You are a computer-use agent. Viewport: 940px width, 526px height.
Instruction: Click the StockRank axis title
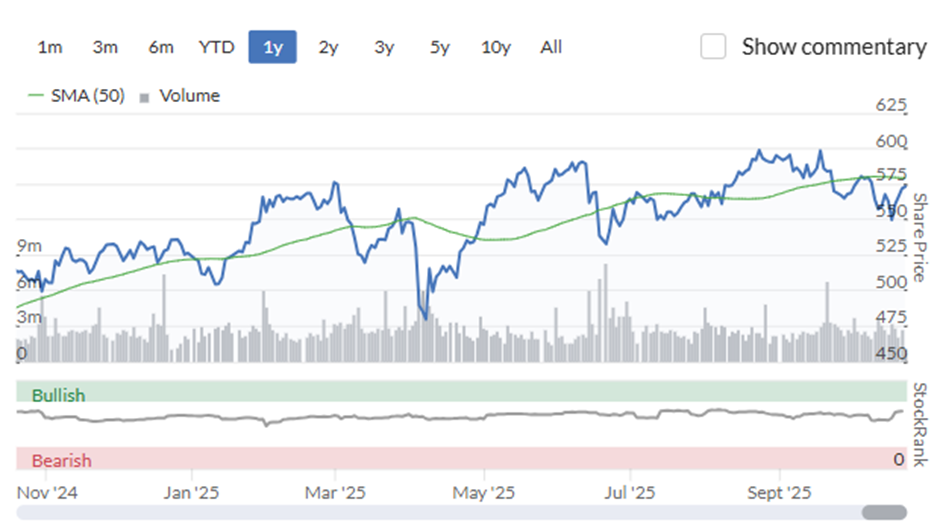[920, 425]
